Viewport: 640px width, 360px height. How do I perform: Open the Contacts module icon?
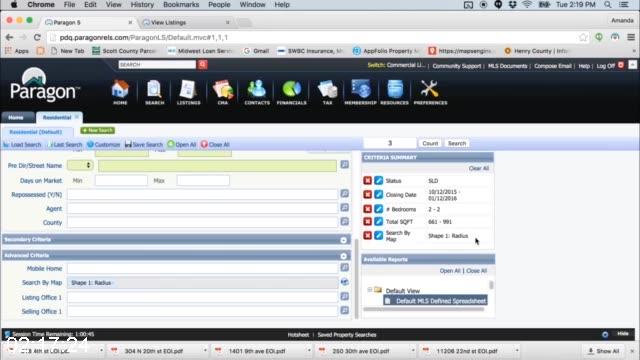257,92
